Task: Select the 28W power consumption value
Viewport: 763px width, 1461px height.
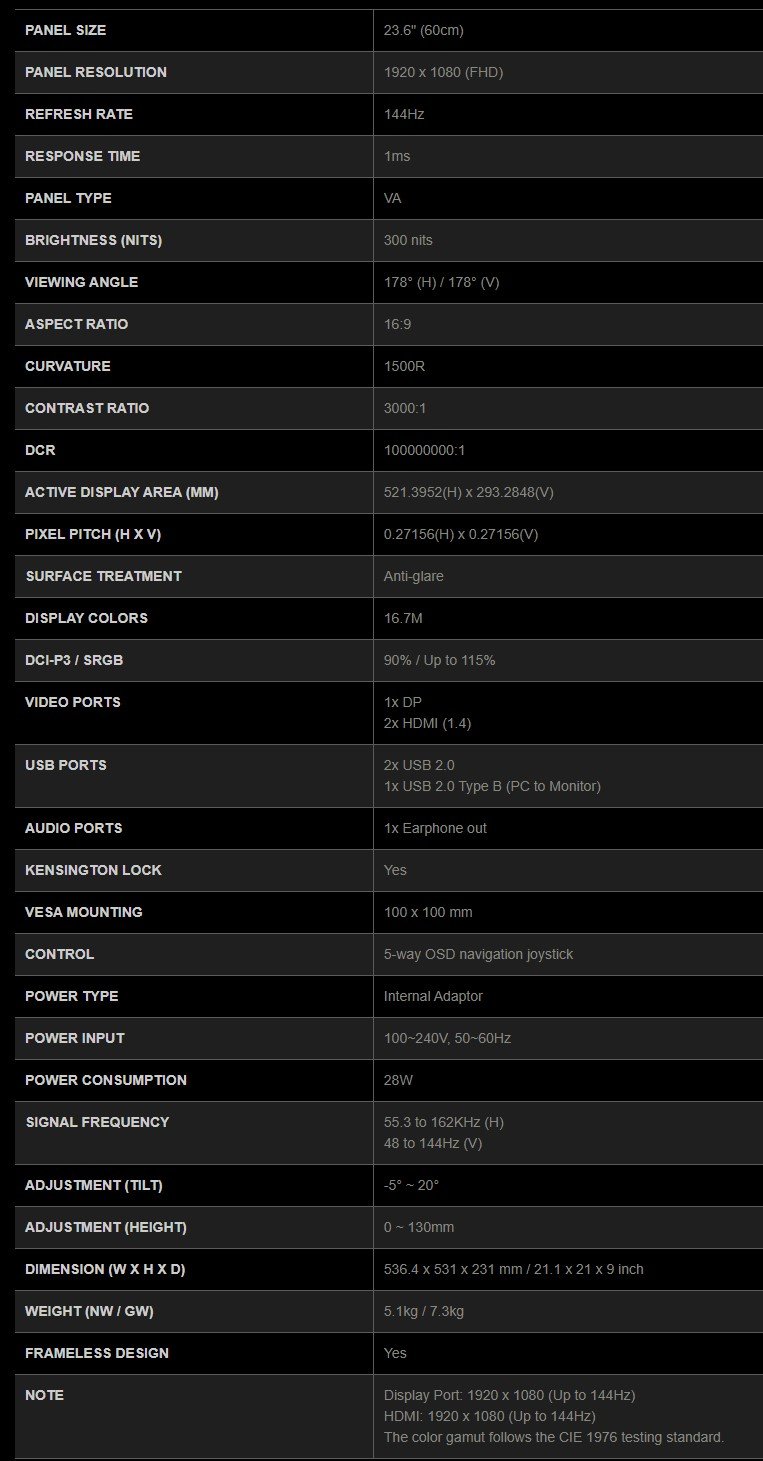Action: [x=400, y=1080]
